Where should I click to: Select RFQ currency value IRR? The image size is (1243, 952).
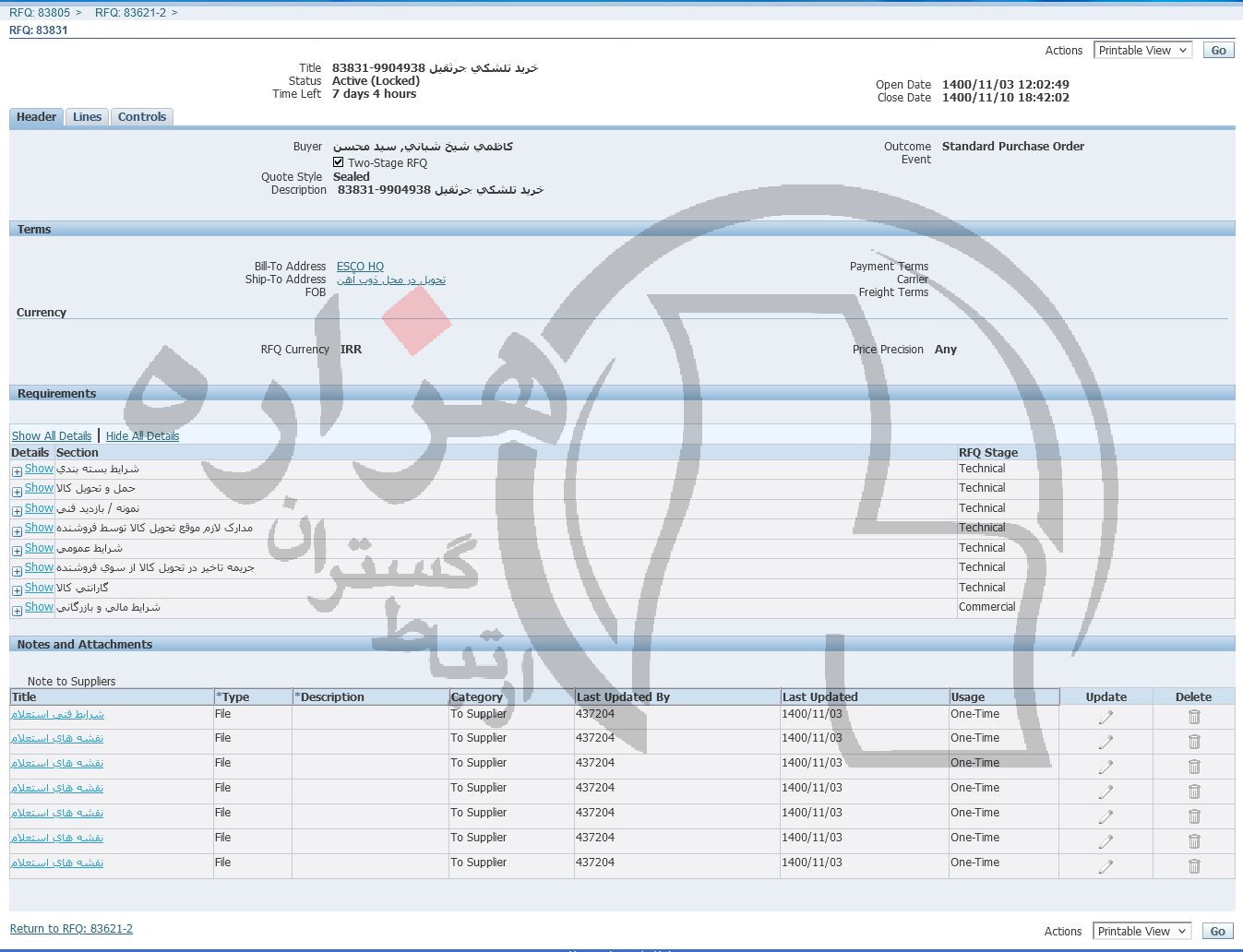[x=351, y=350]
